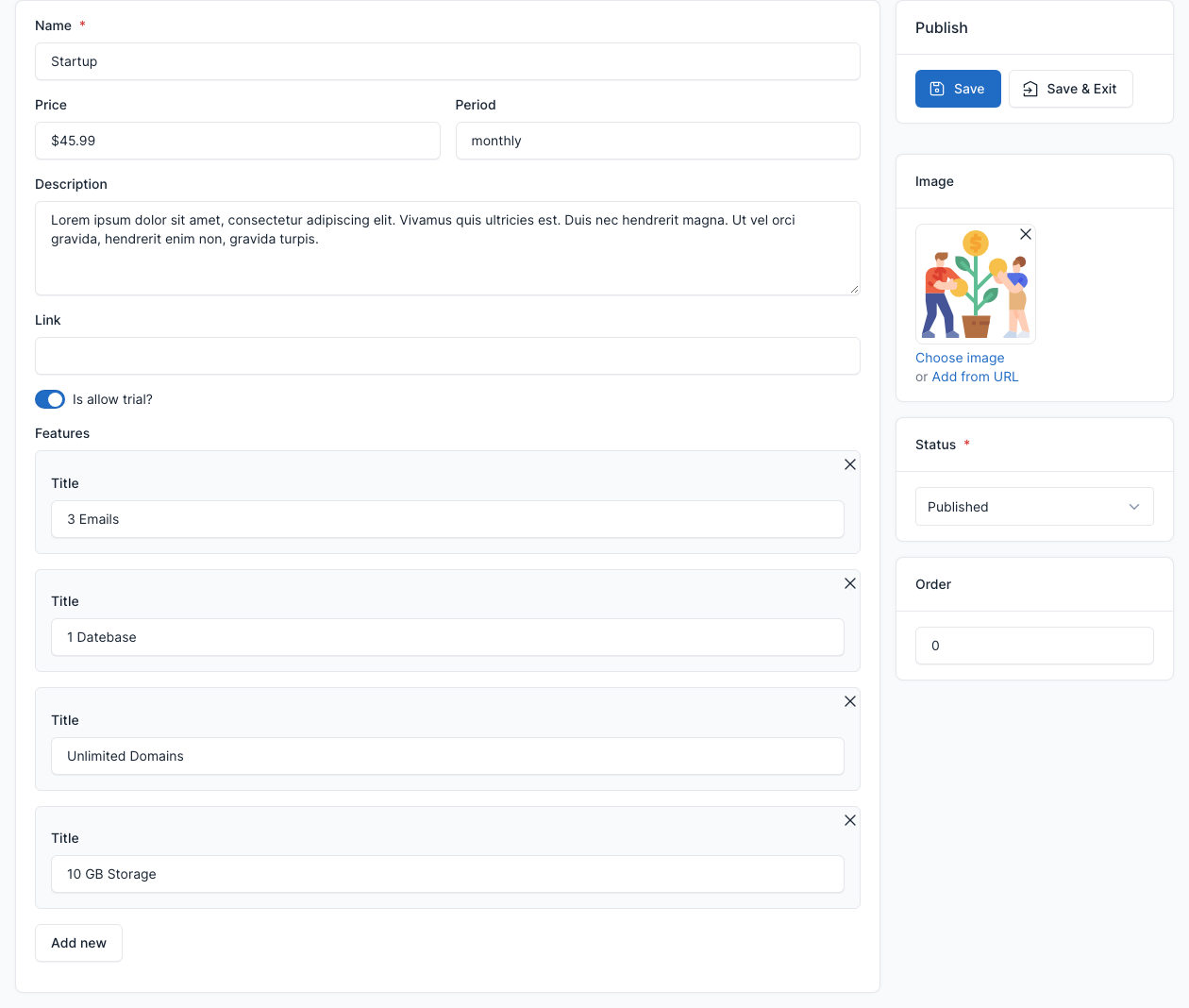Click the Price input field
This screenshot has height=1008, width=1189.
[238, 141]
